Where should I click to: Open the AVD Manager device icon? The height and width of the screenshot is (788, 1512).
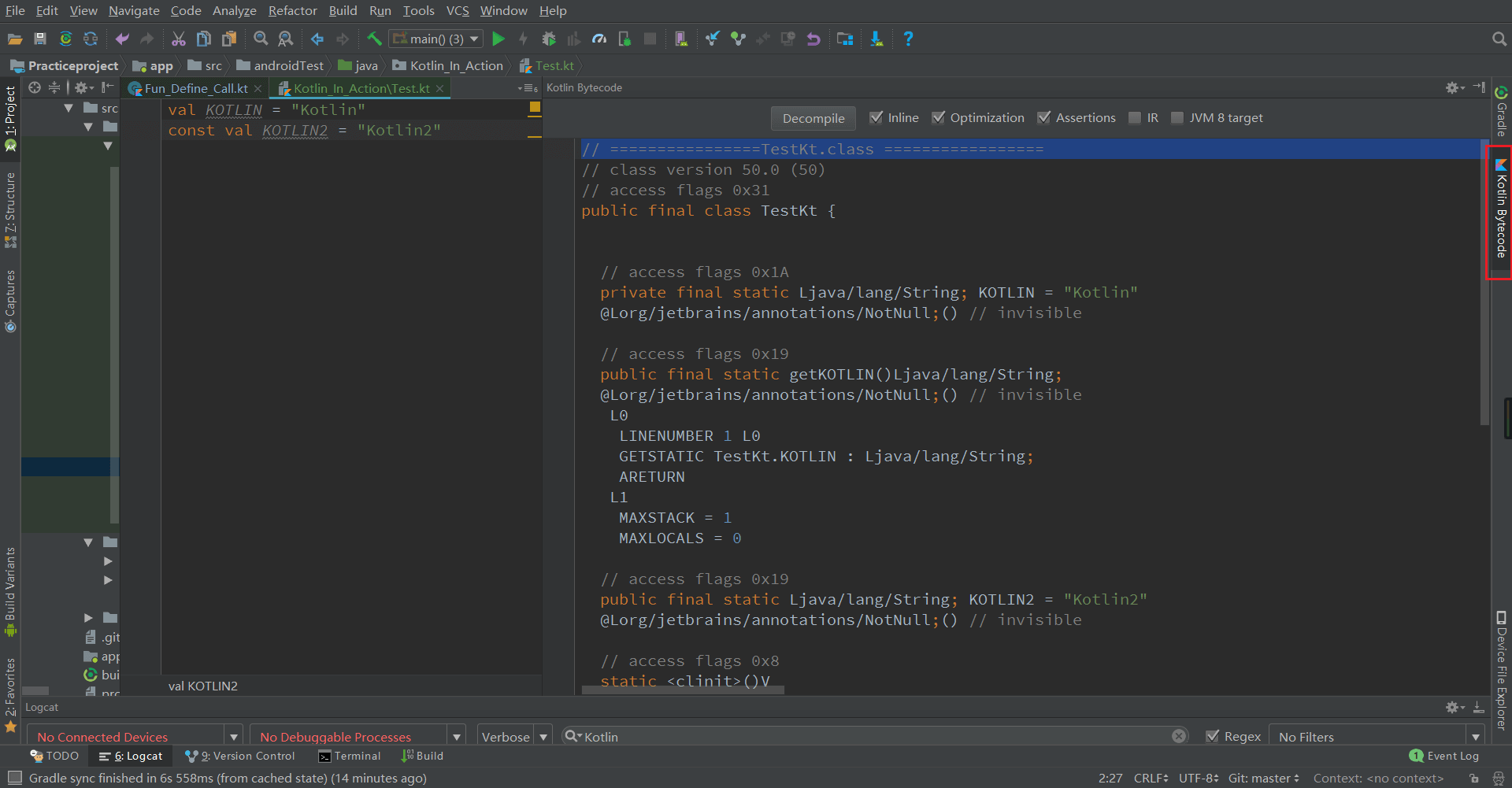(682, 38)
